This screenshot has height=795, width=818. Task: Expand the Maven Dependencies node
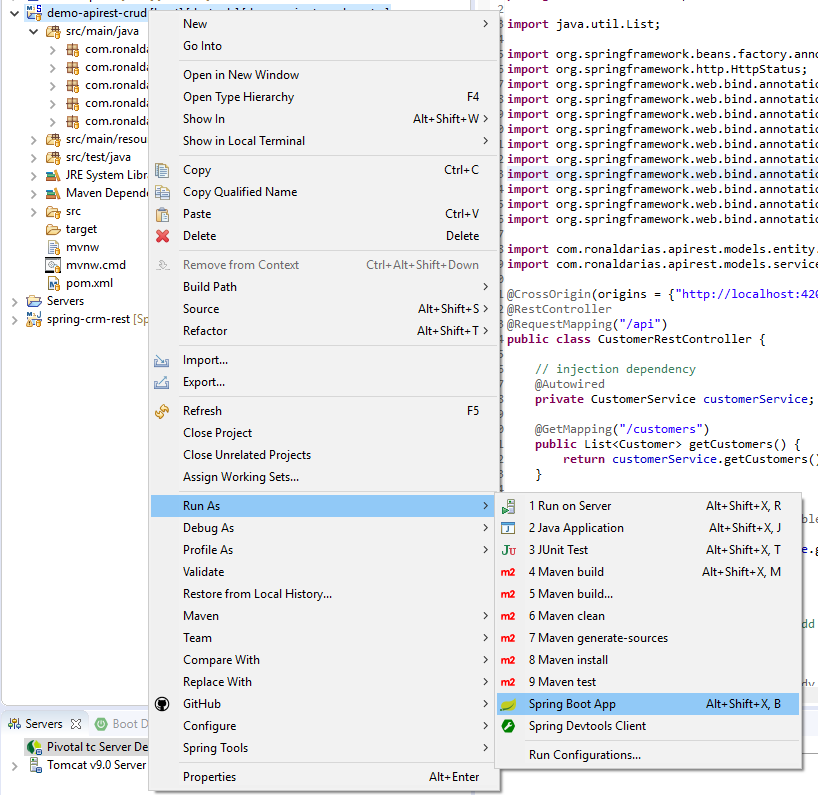(x=33, y=194)
